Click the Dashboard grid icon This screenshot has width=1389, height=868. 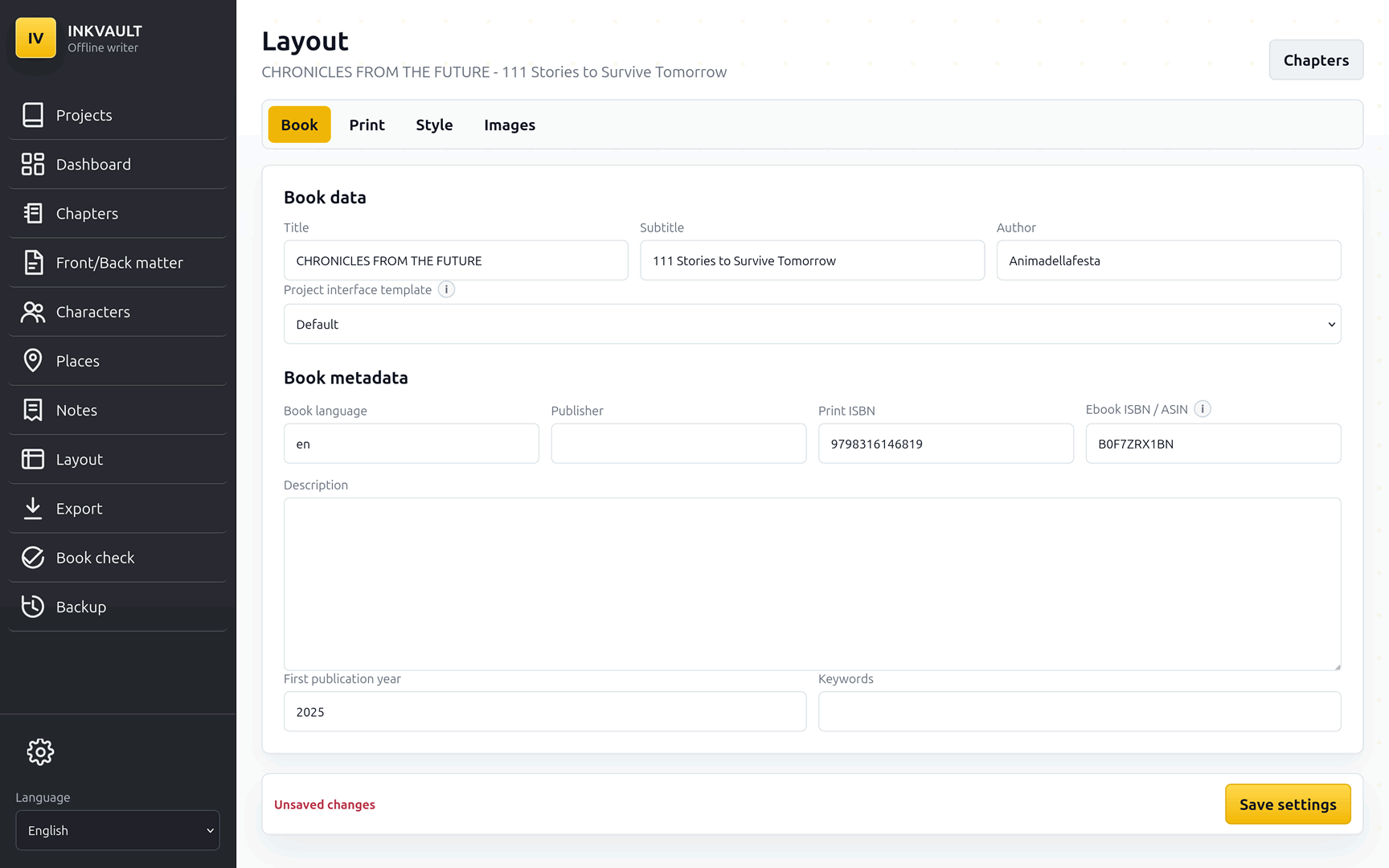[x=33, y=164]
